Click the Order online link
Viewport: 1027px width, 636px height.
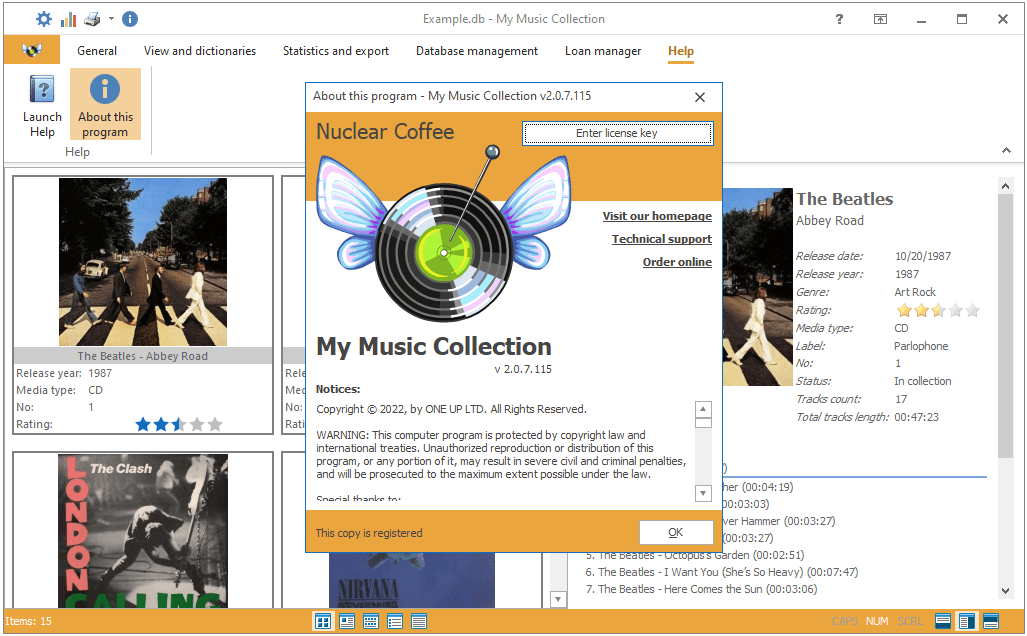coord(677,262)
